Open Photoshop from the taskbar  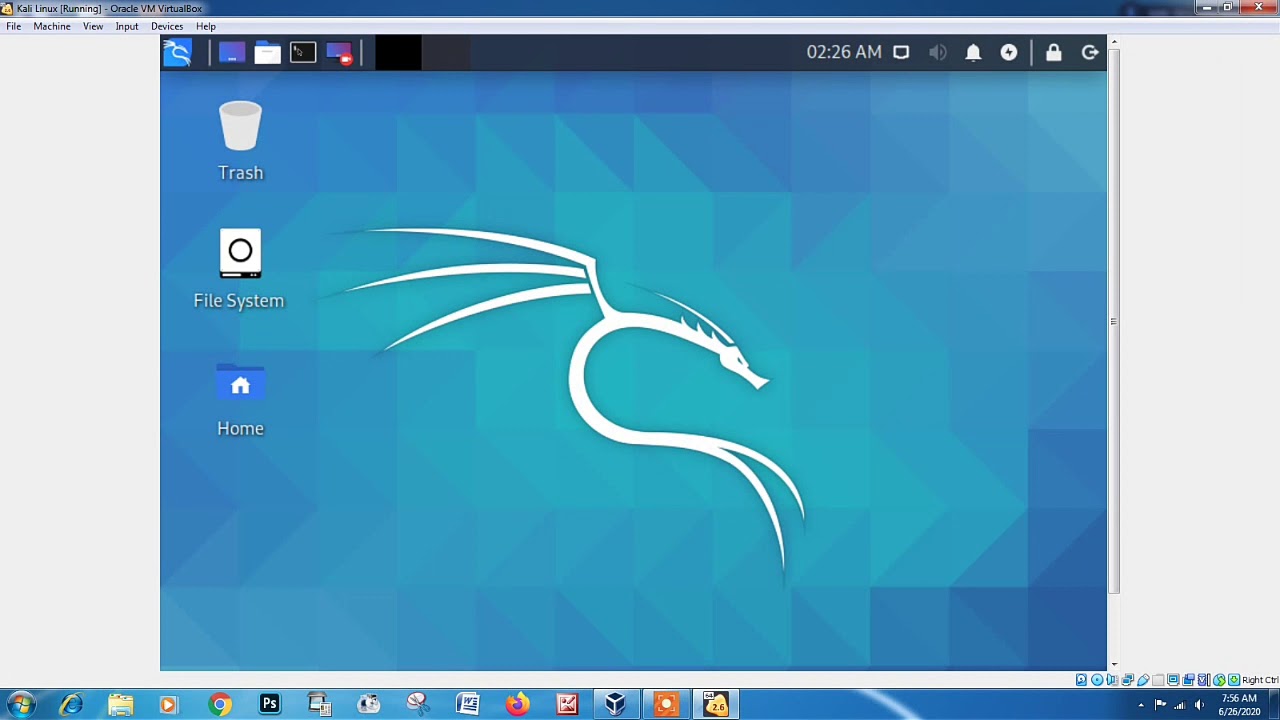click(x=270, y=705)
